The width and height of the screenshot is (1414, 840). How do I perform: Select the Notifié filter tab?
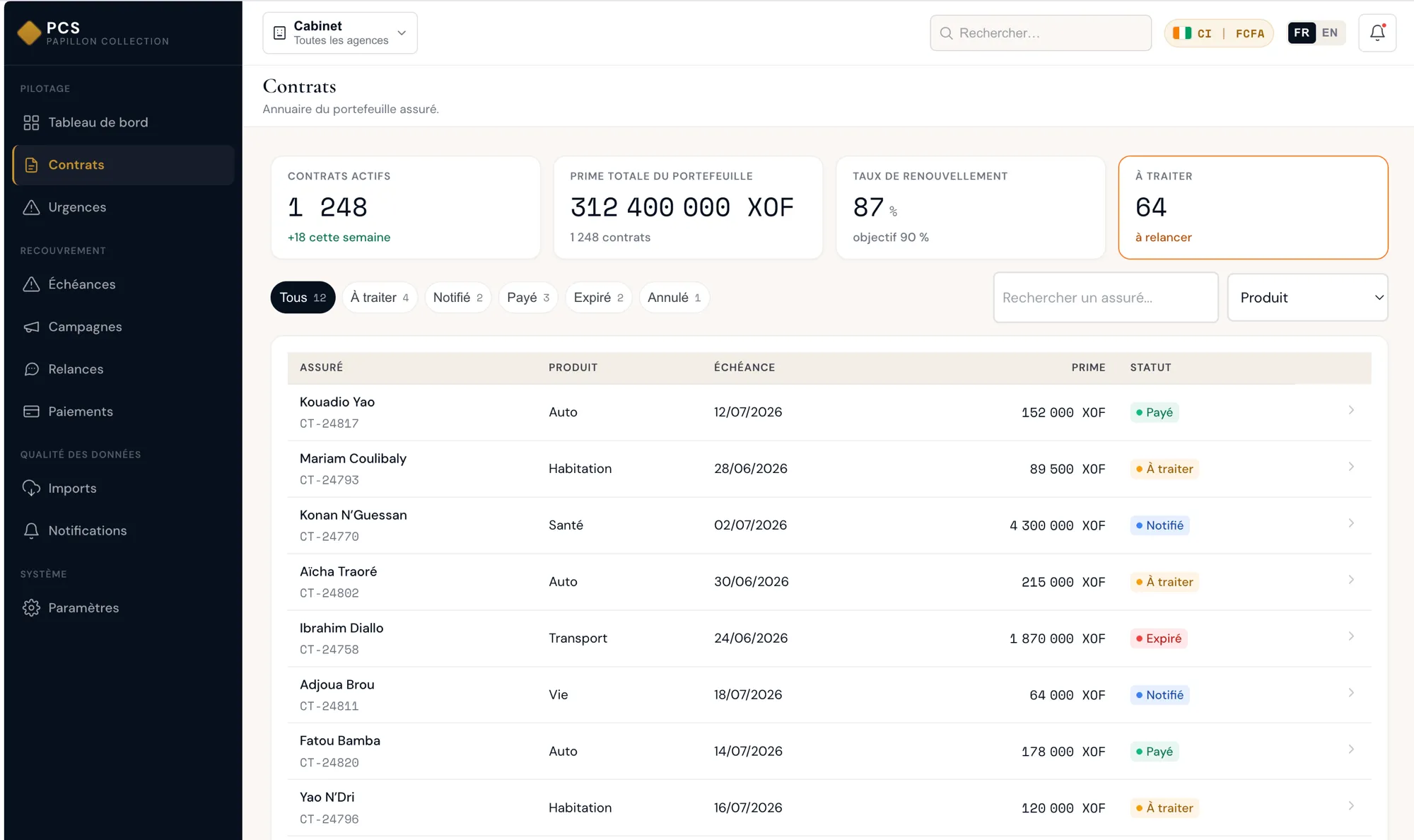coord(457,298)
